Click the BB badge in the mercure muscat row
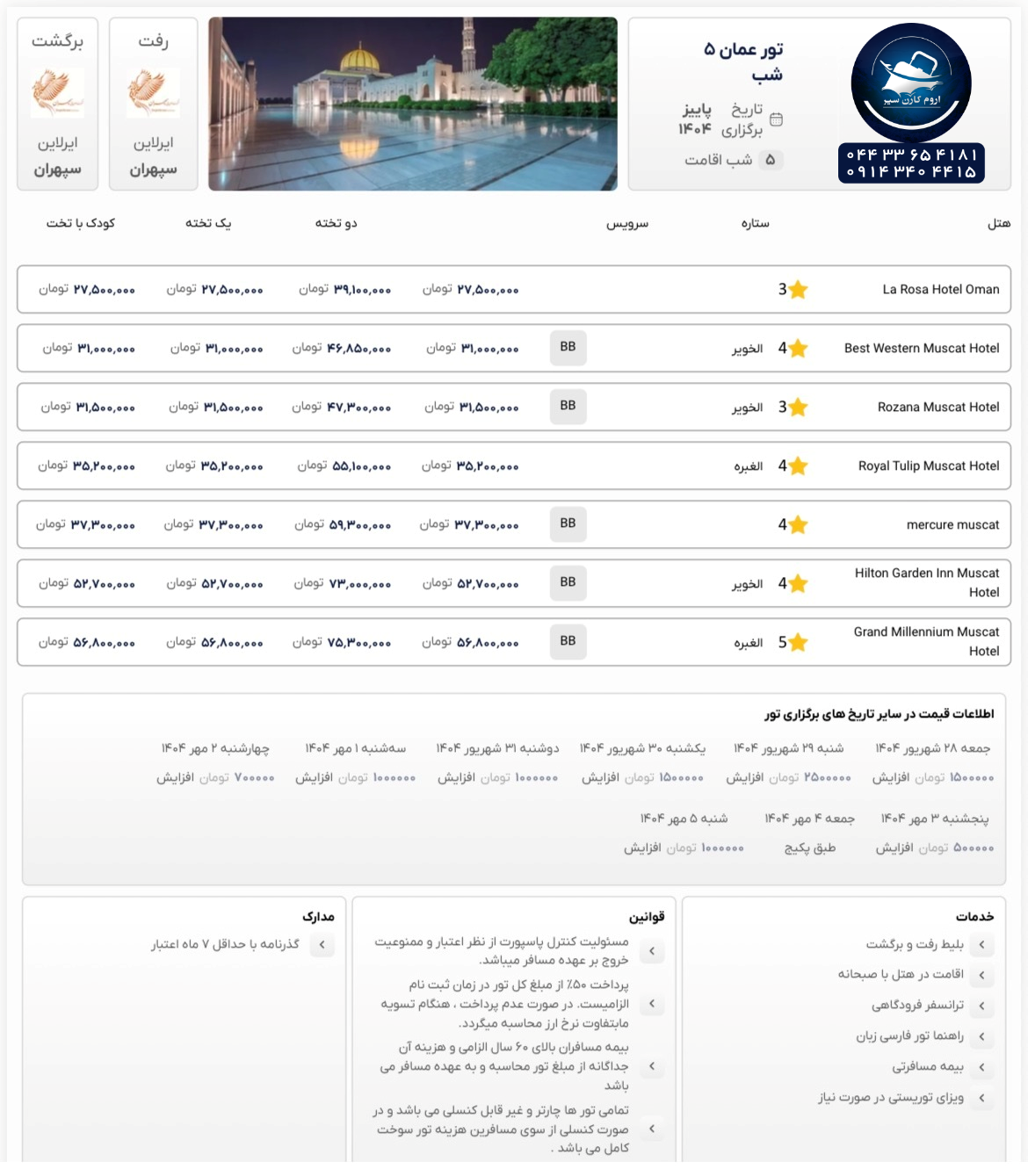Viewport: 1028px width, 1176px height. click(568, 524)
